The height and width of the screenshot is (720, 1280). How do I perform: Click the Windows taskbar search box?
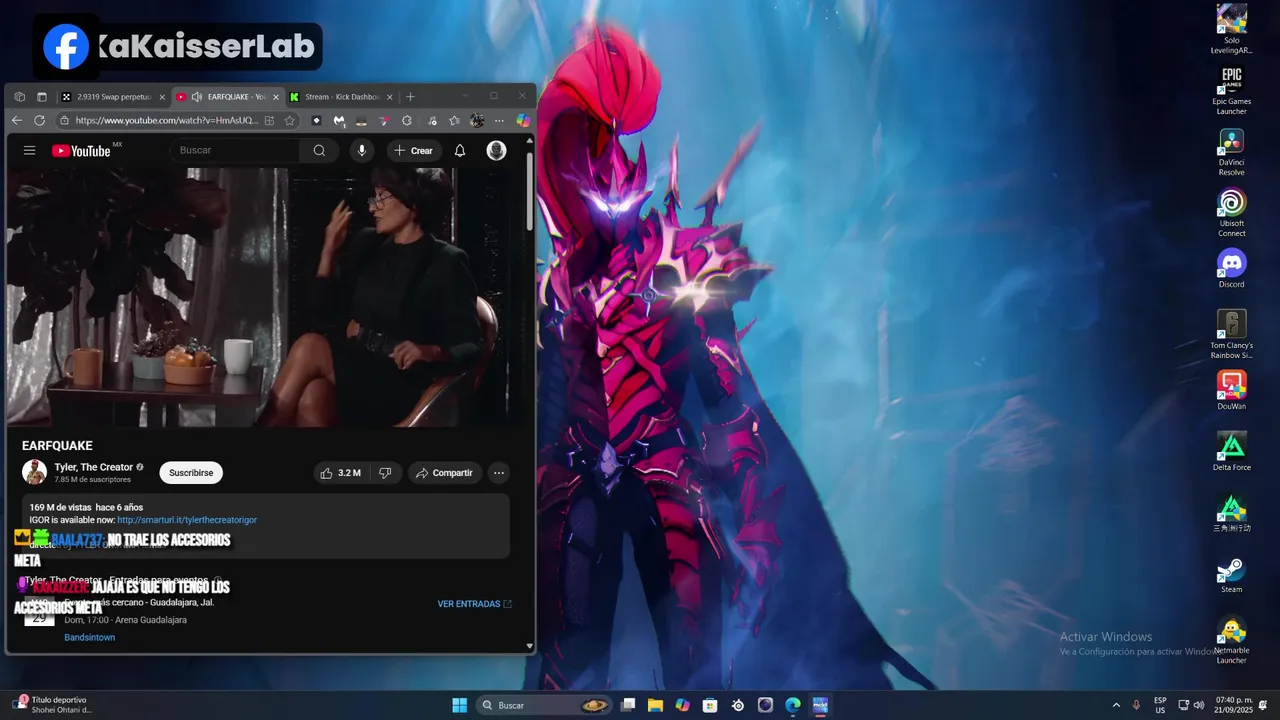pyautogui.click(x=546, y=705)
